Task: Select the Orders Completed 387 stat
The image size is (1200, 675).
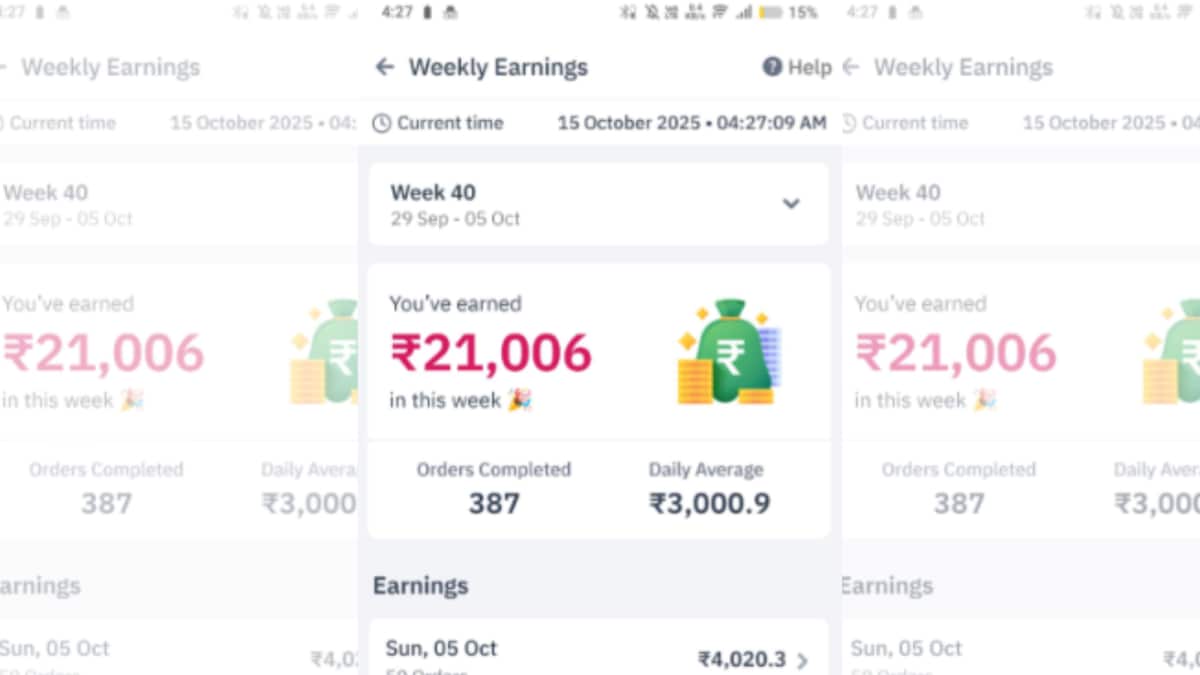Action: point(494,489)
